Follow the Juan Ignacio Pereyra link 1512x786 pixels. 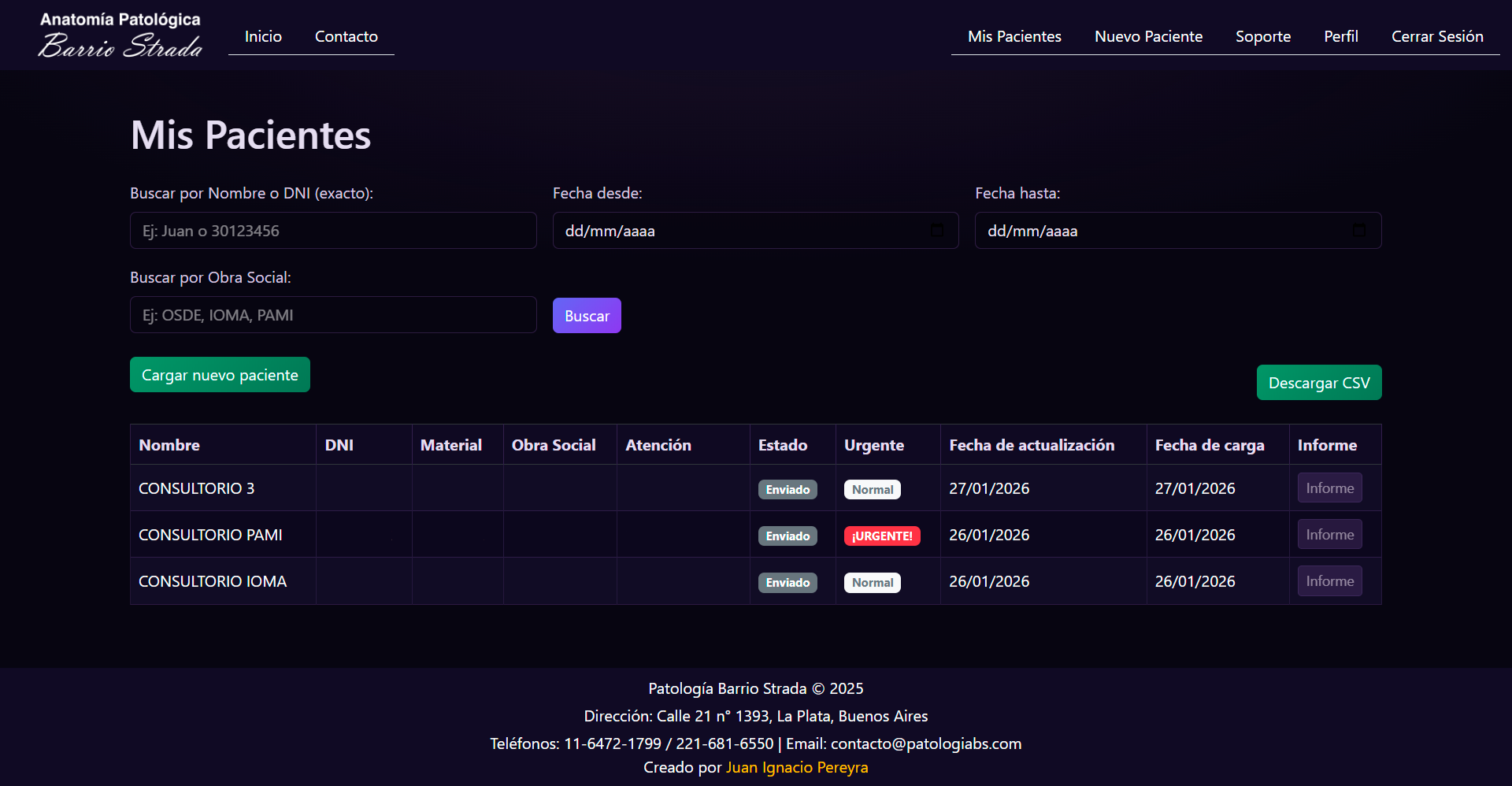796,767
